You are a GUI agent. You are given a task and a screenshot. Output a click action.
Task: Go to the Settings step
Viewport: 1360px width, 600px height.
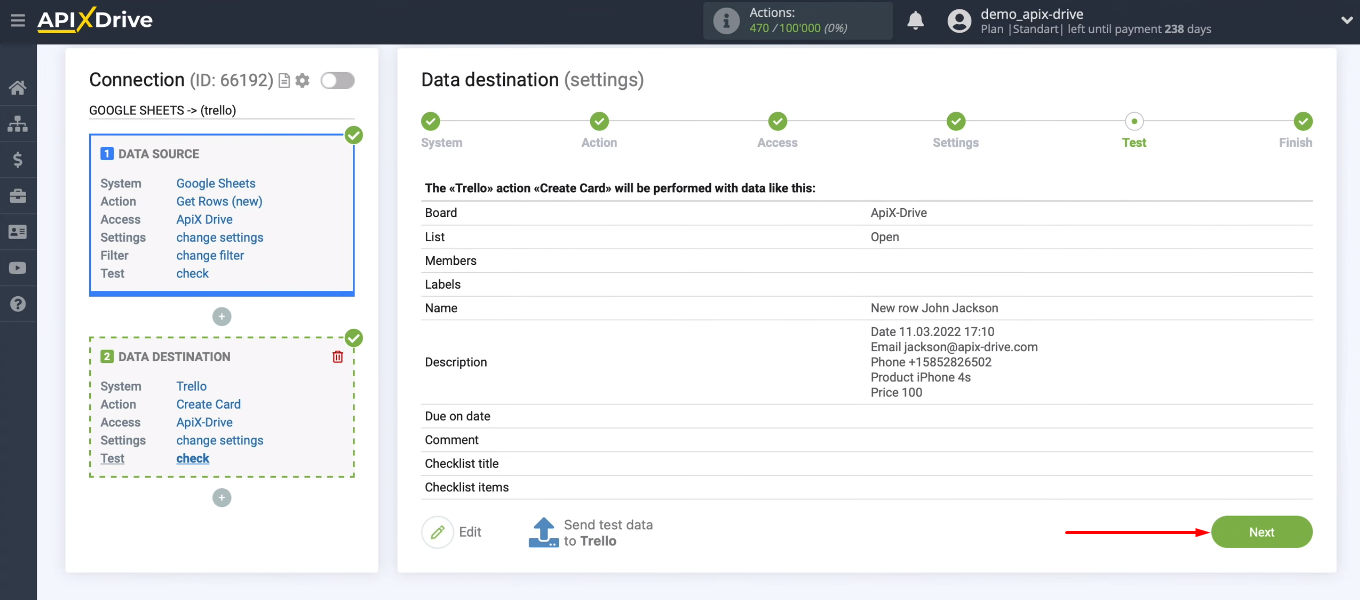click(x=955, y=122)
